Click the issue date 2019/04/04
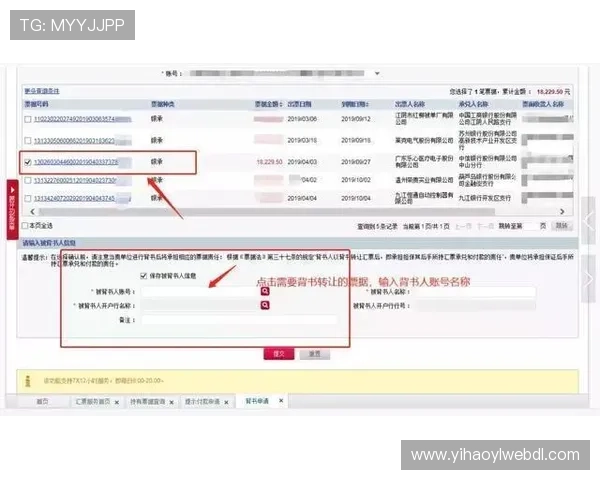 pos(302,198)
